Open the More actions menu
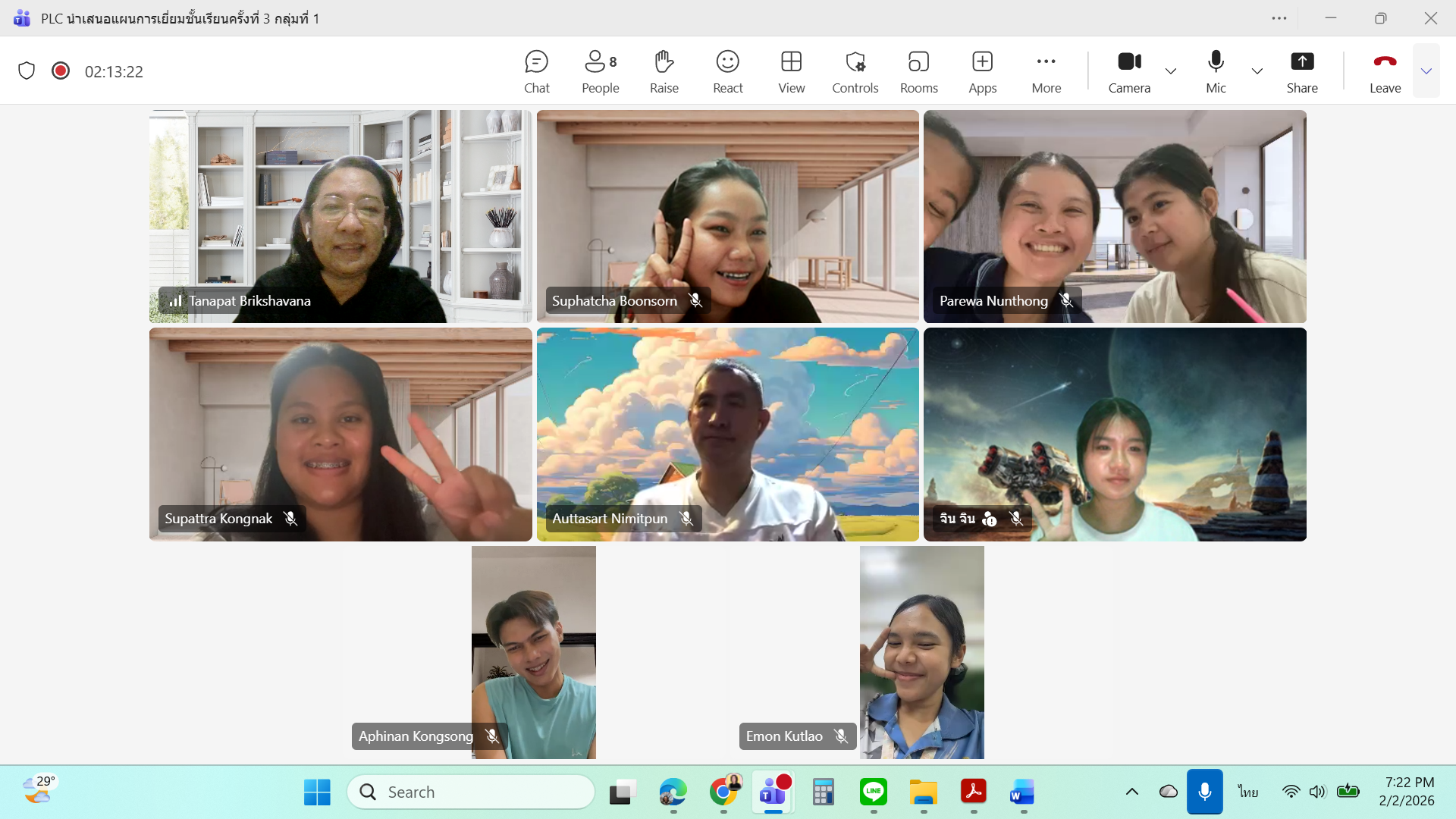Screen dimensions: 1456x819 (1046, 71)
